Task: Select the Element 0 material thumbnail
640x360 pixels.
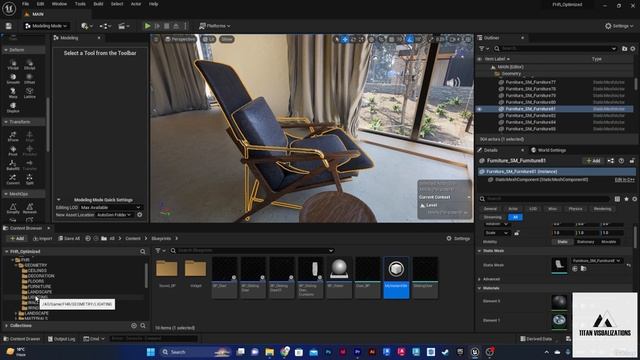Action: point(559,302)
